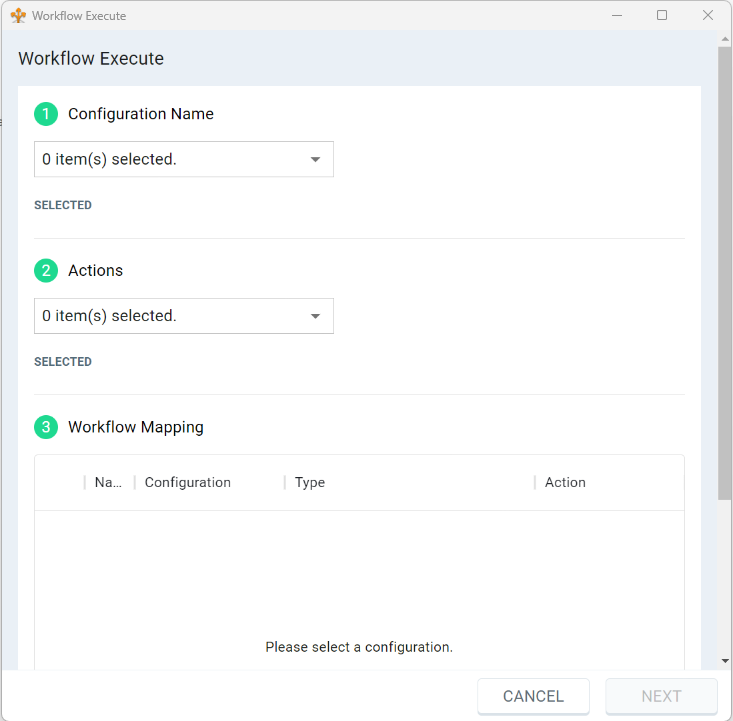Click the Type column header

coord(310,483)
